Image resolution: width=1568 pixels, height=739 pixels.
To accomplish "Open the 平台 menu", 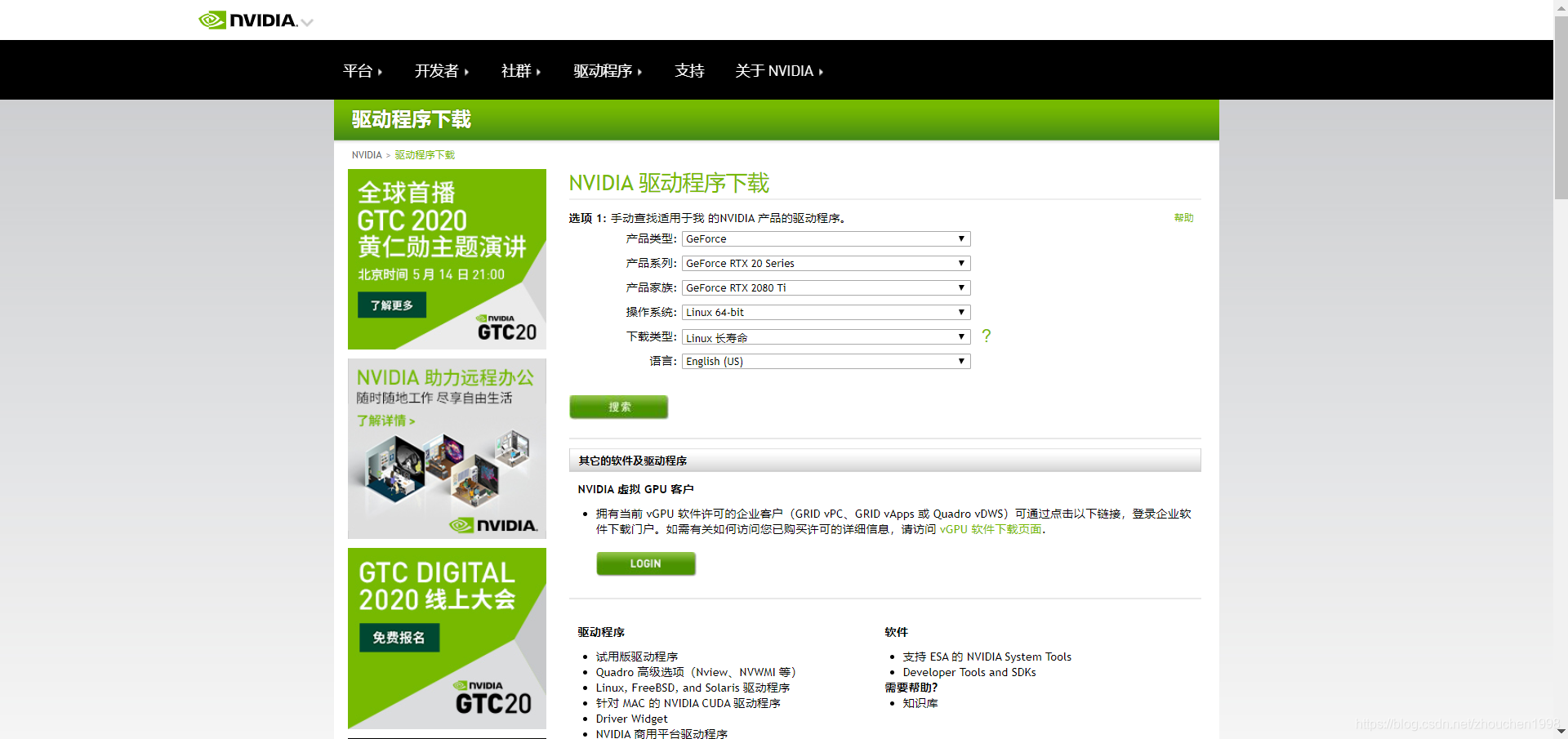I will 363,71.
